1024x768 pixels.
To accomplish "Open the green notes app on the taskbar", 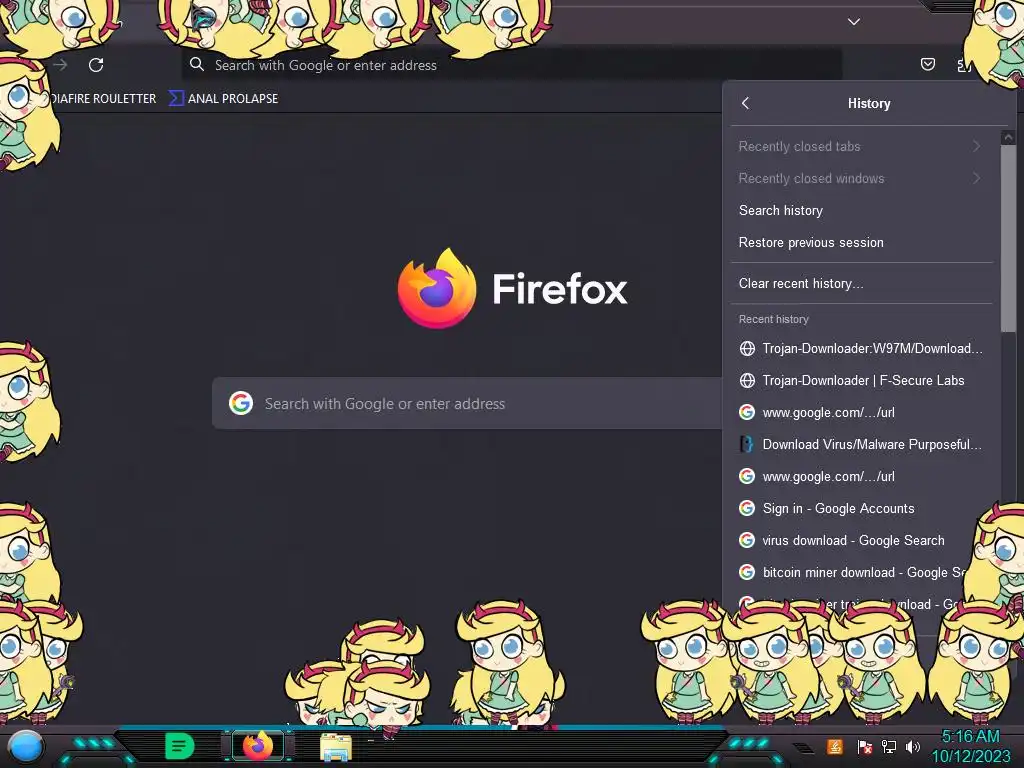I will point(179,746).
